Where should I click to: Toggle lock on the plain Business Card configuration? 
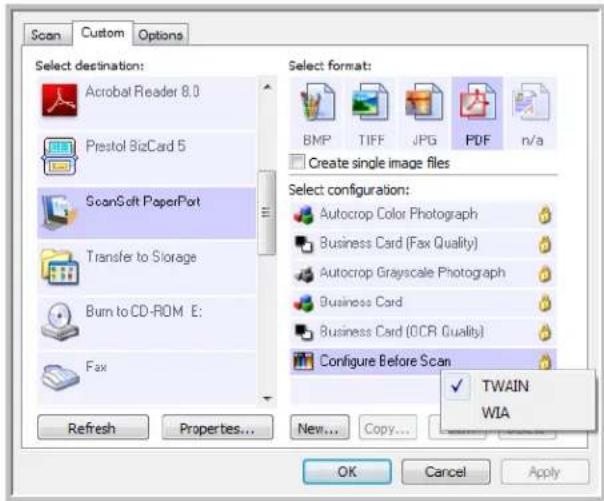[544, 303]
